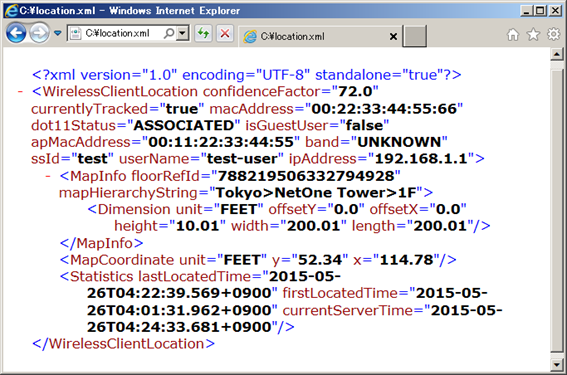
Task: Click the search magnifier in address bar
Action: [x=169, y=34]
